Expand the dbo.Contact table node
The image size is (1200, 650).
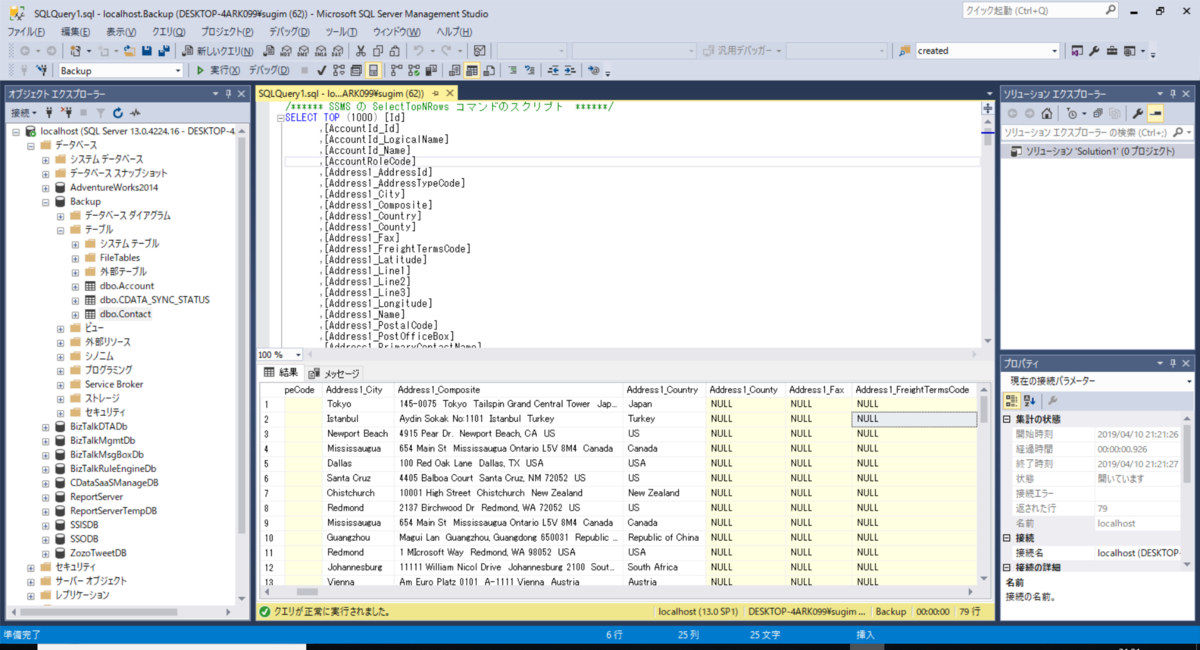click(x=75, y=314)
